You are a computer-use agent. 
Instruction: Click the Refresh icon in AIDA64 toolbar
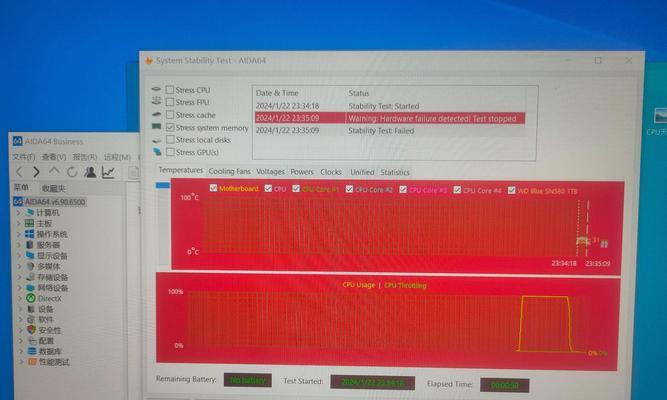72,172
